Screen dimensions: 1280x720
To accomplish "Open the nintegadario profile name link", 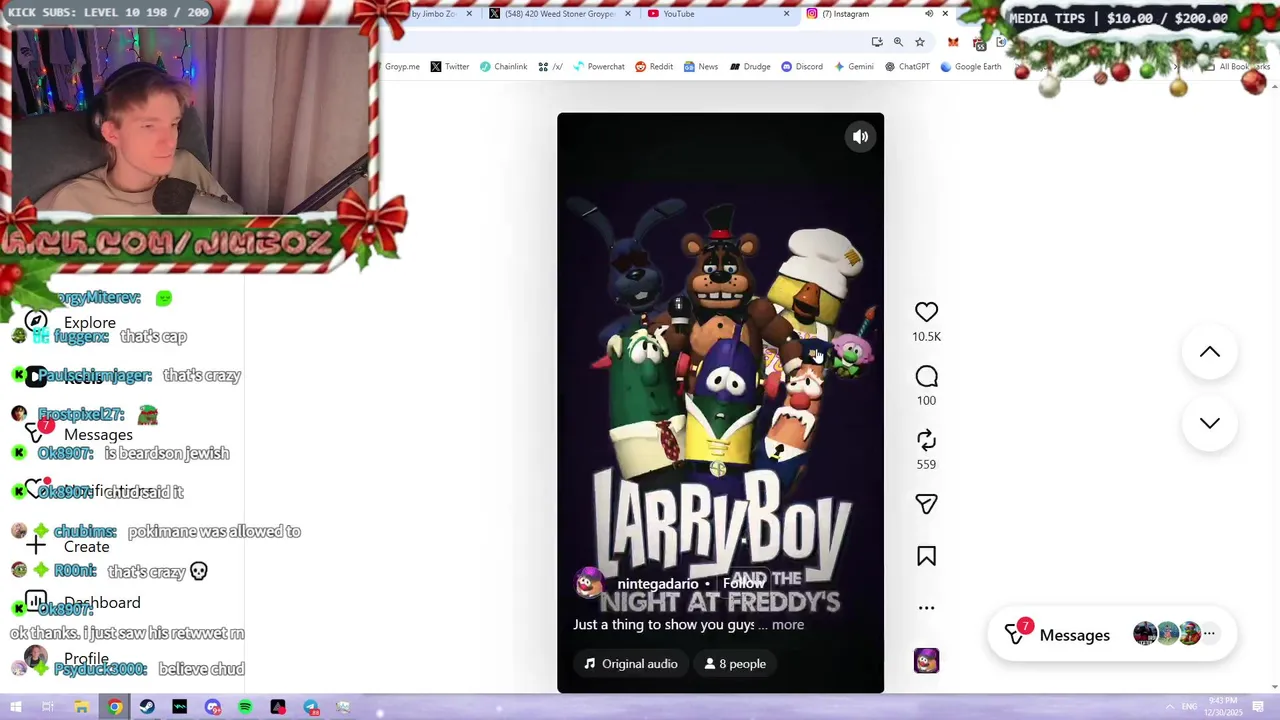I will tap(657, 584).
